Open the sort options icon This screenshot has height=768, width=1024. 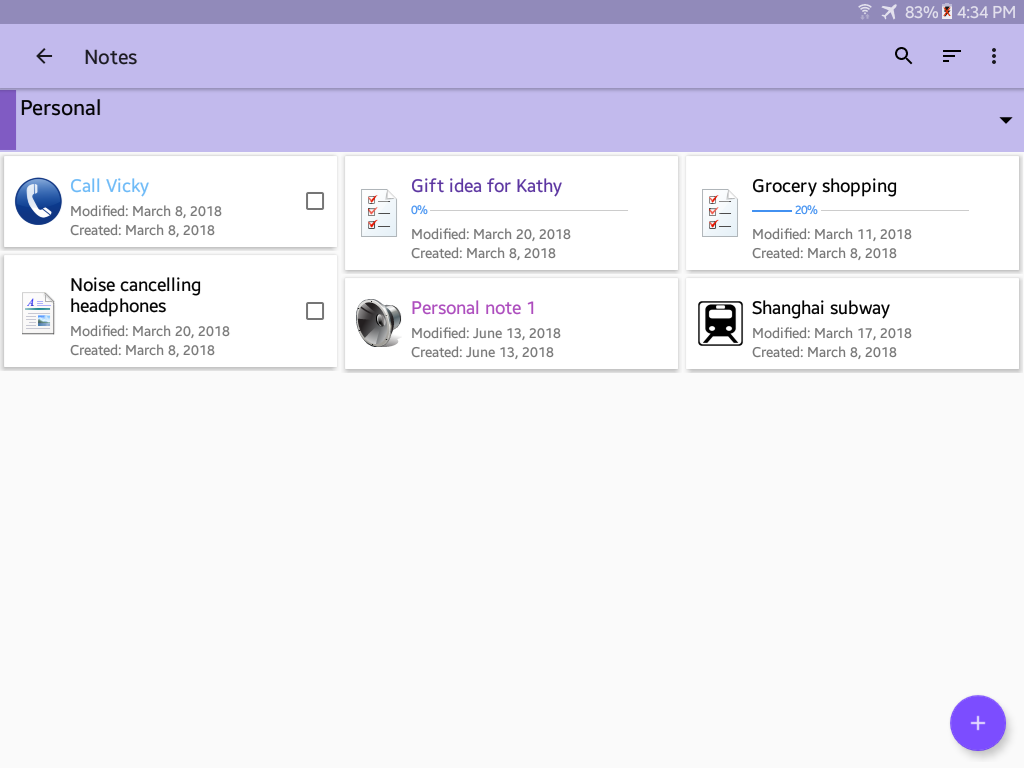tap(952, 56)
